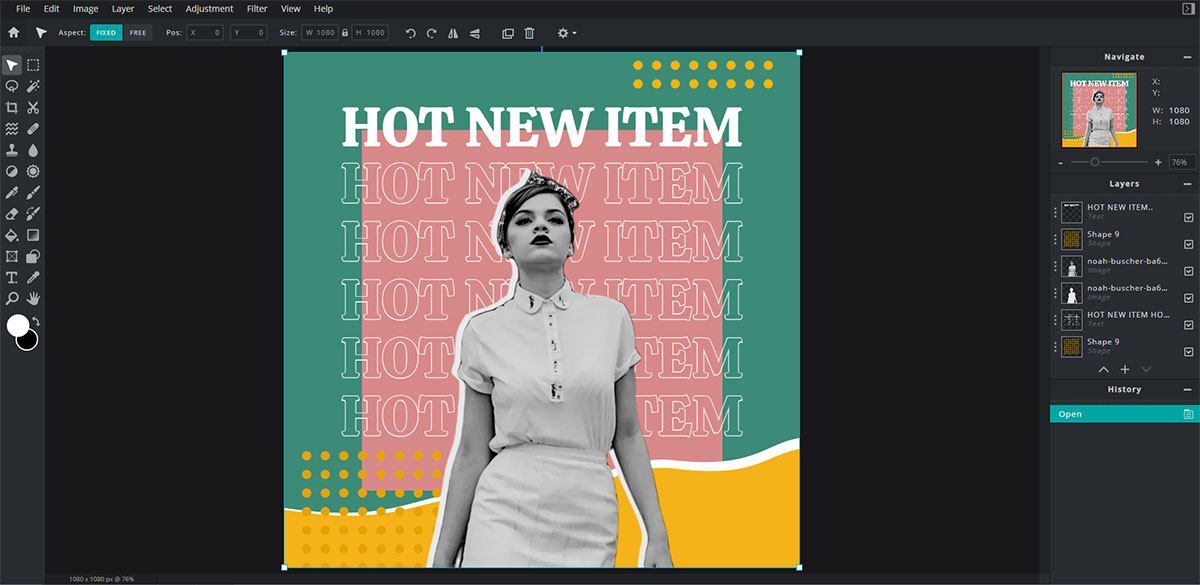
Task: Select the Clone Stamp tool
Action: pos(12,150)
